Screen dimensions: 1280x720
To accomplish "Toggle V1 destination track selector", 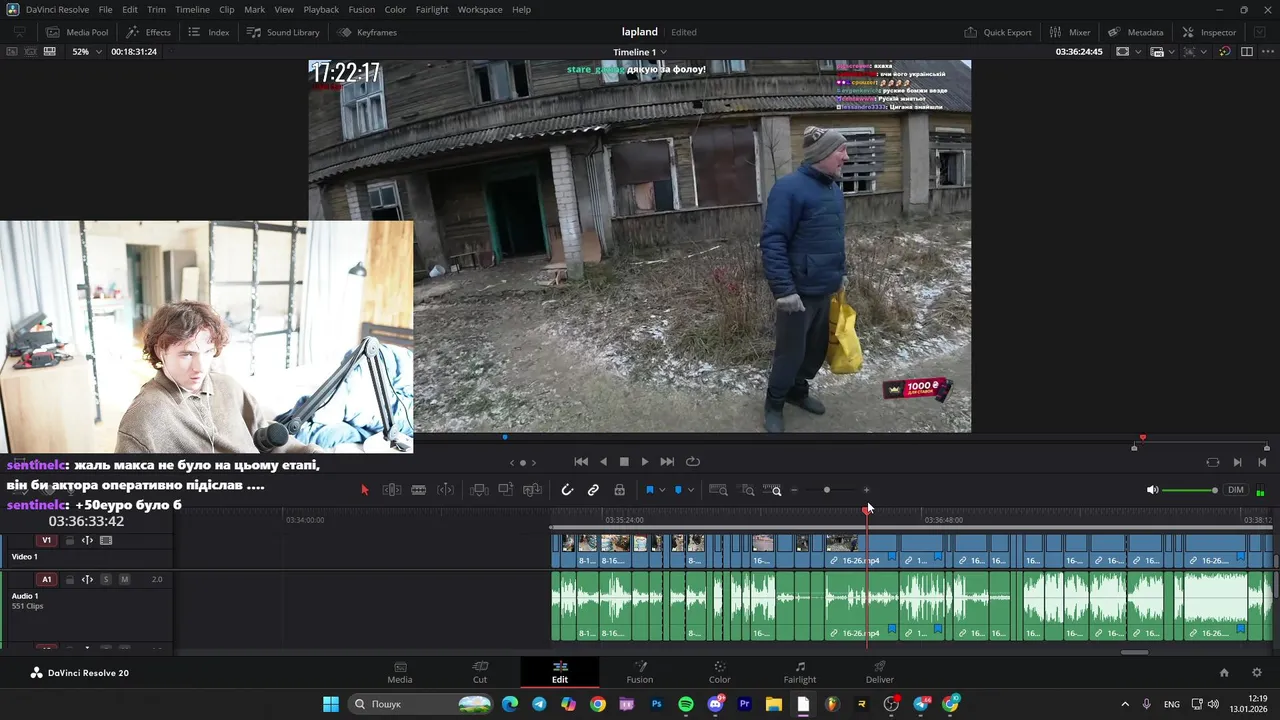I will pos(46,540).
